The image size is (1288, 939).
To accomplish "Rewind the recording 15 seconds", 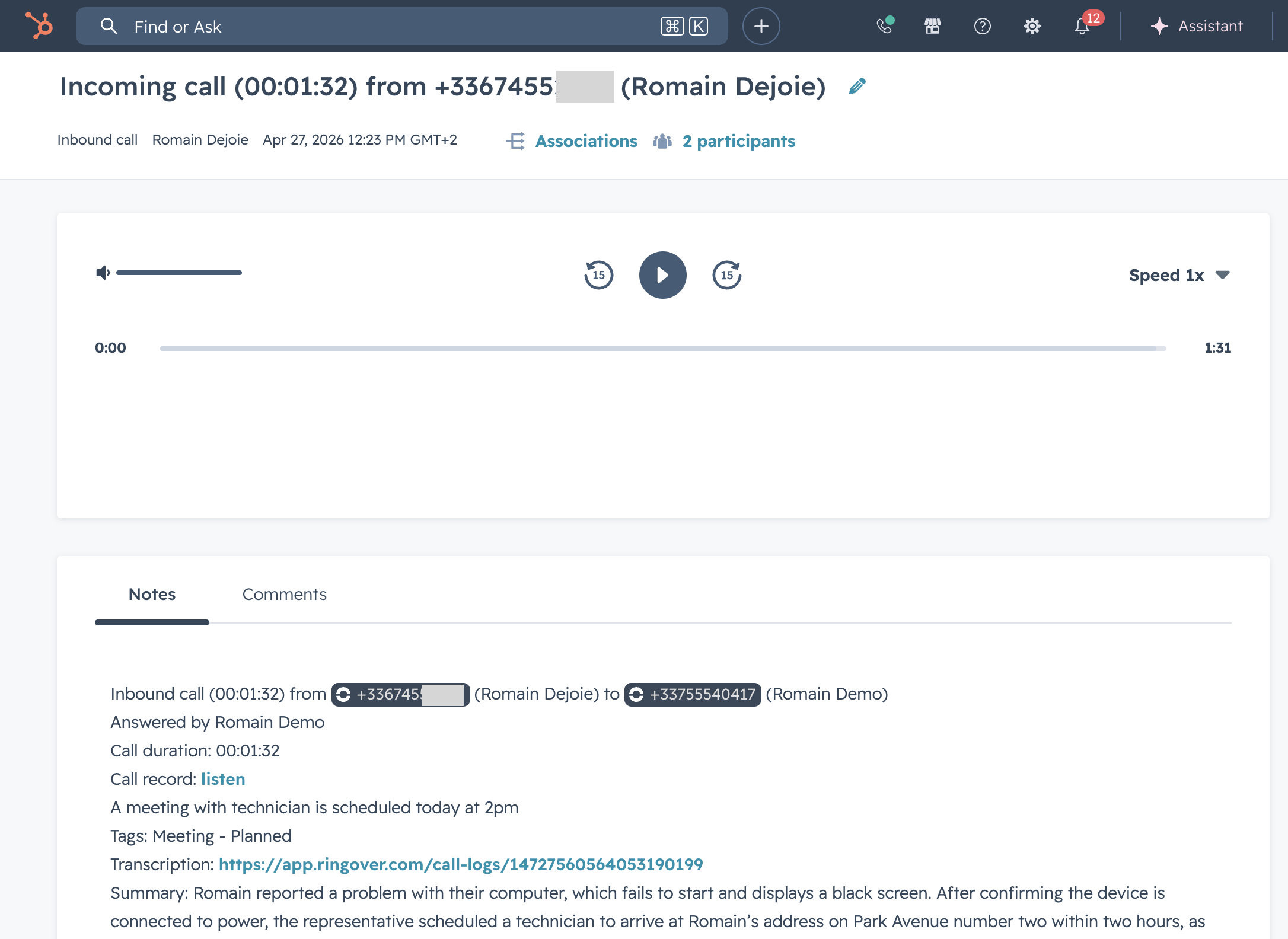I will point(598,275).
